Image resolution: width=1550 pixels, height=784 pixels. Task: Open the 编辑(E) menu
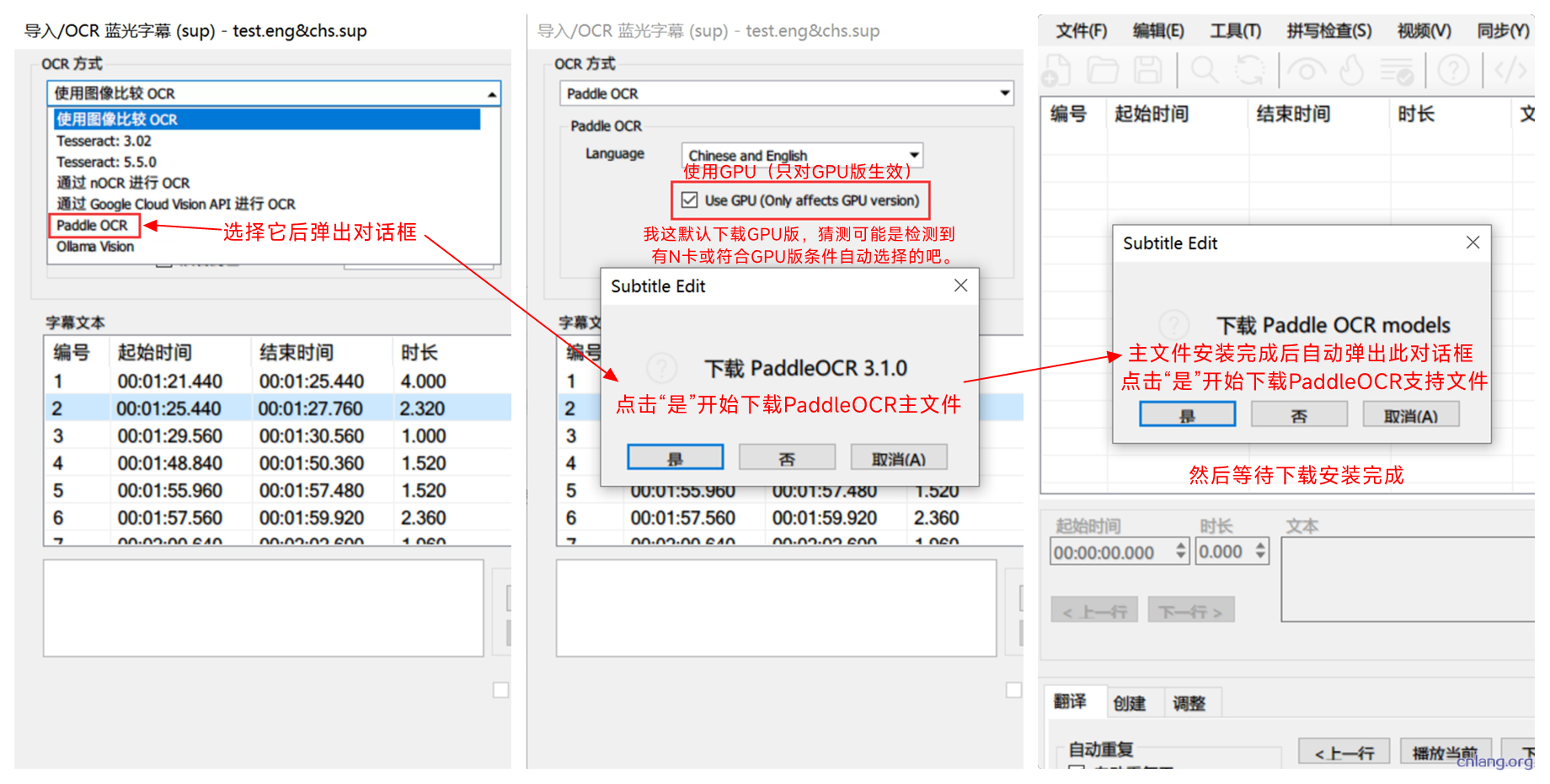coord(1158,31)
